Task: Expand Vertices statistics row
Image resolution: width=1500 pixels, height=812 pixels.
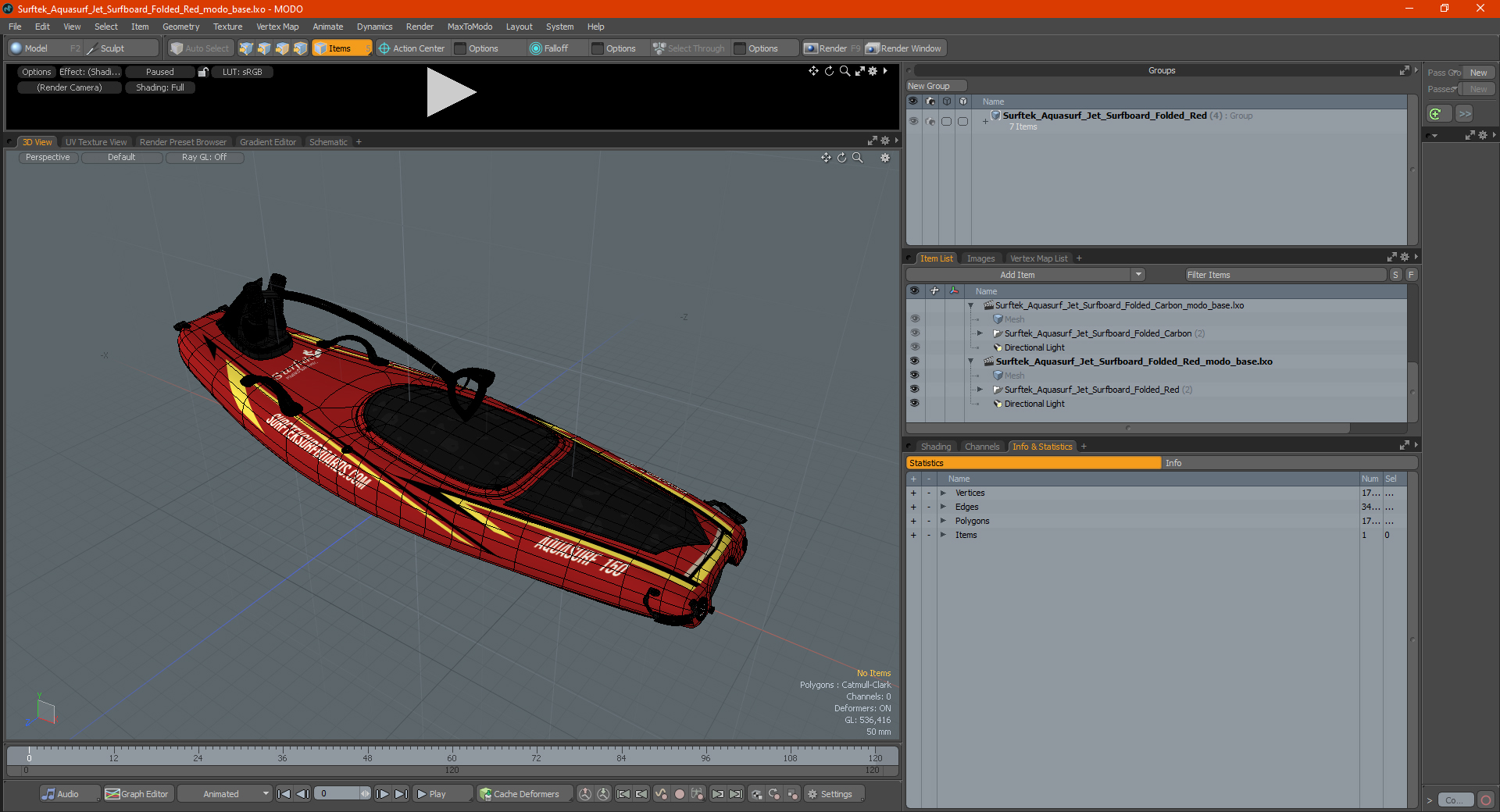Action: pos(943,493)
